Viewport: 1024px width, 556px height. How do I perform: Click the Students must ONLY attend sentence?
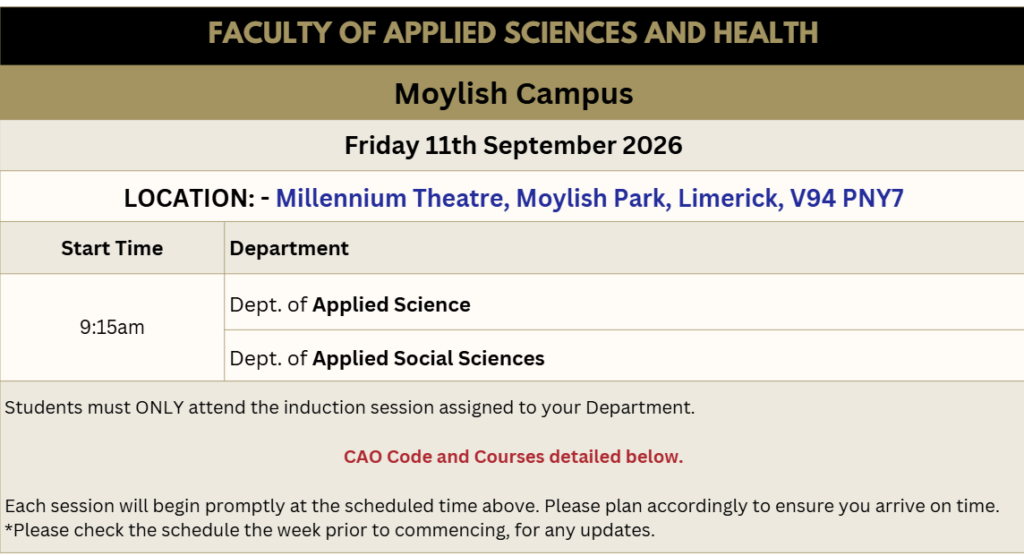tap(349, 408)
